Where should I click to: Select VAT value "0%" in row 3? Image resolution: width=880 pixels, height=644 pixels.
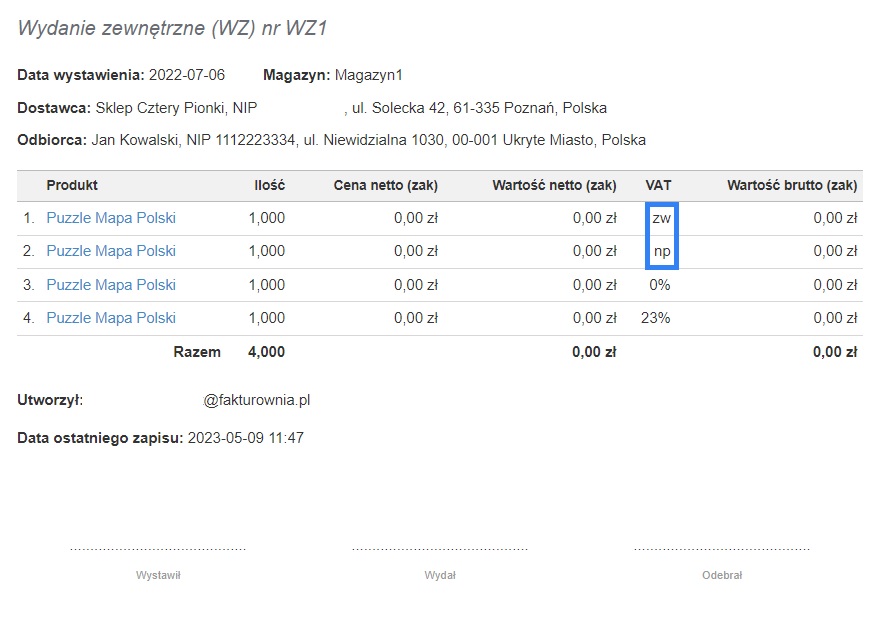tap(660, 285)
